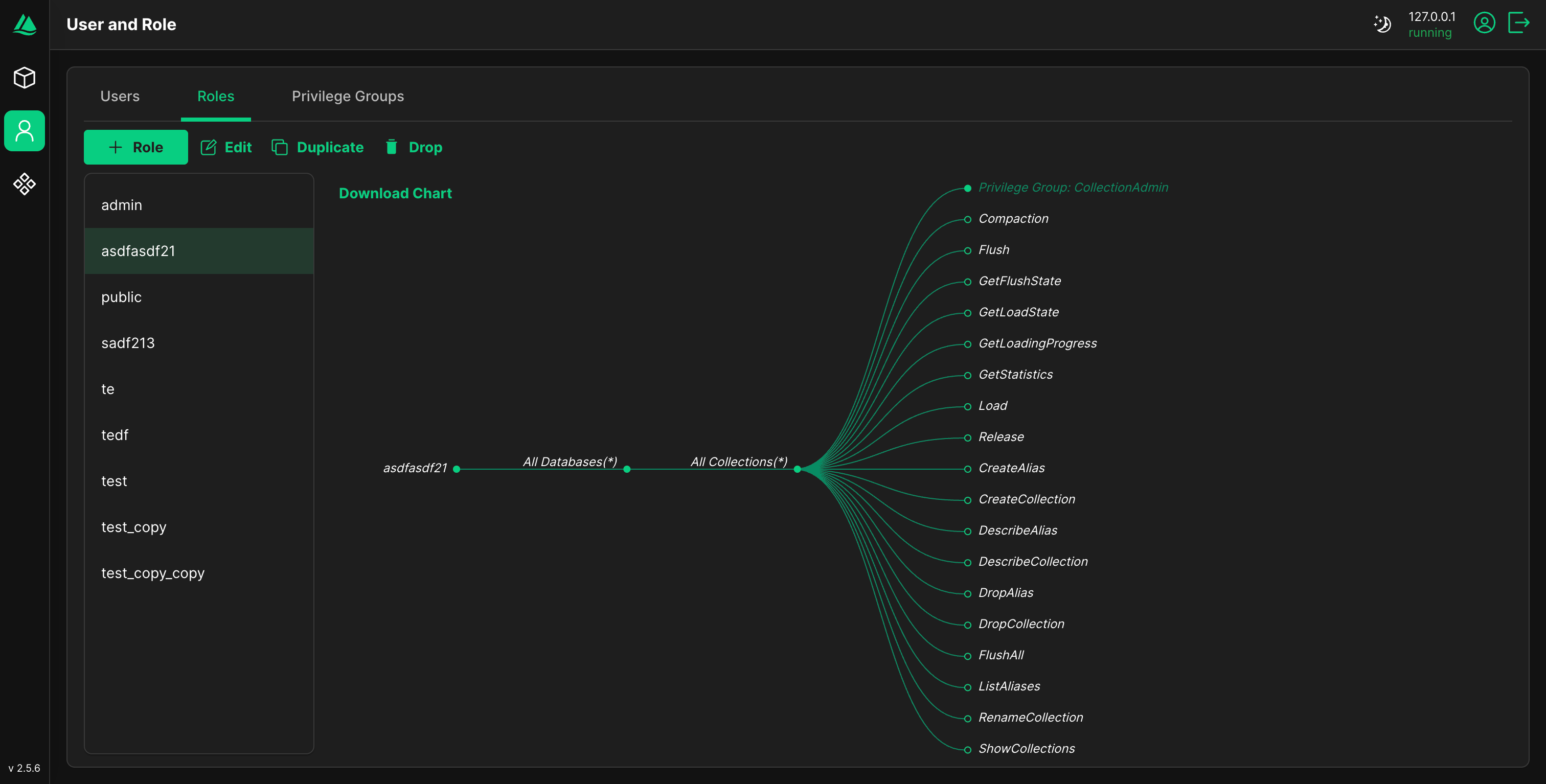Click the user profile avatar icon
1546x784 pixels.
pos(1484,24)
